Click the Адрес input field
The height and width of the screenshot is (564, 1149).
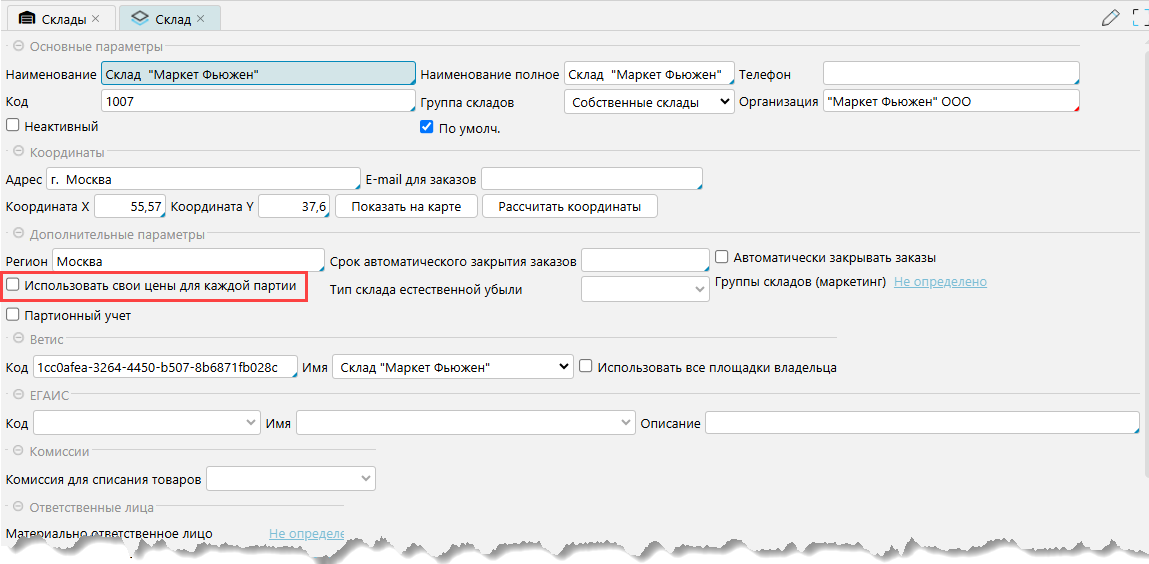click(203, 179)
